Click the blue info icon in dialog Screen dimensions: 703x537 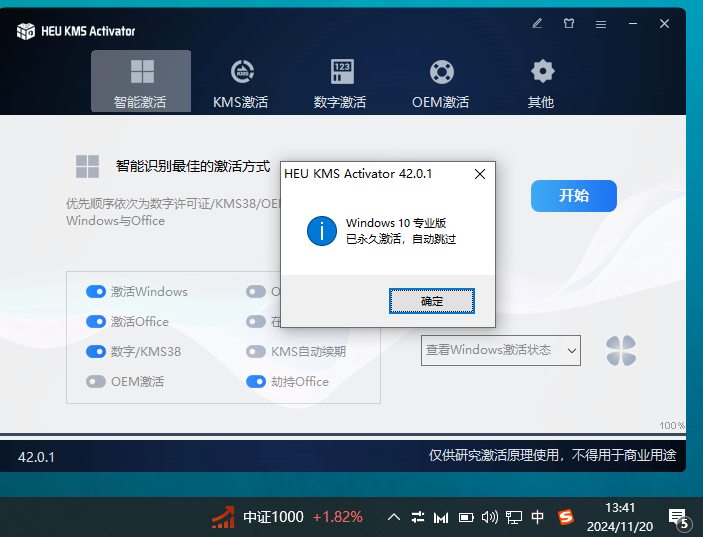tap(321, 231)
